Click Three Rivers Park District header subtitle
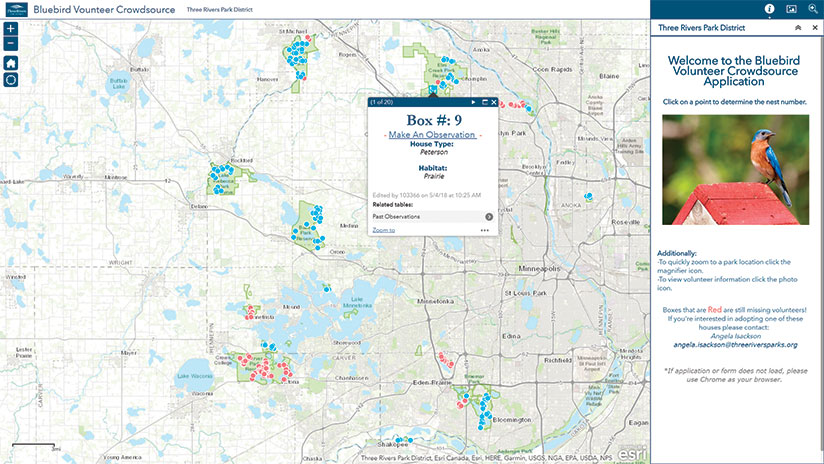824x464 pixels. tap(220, 9)
